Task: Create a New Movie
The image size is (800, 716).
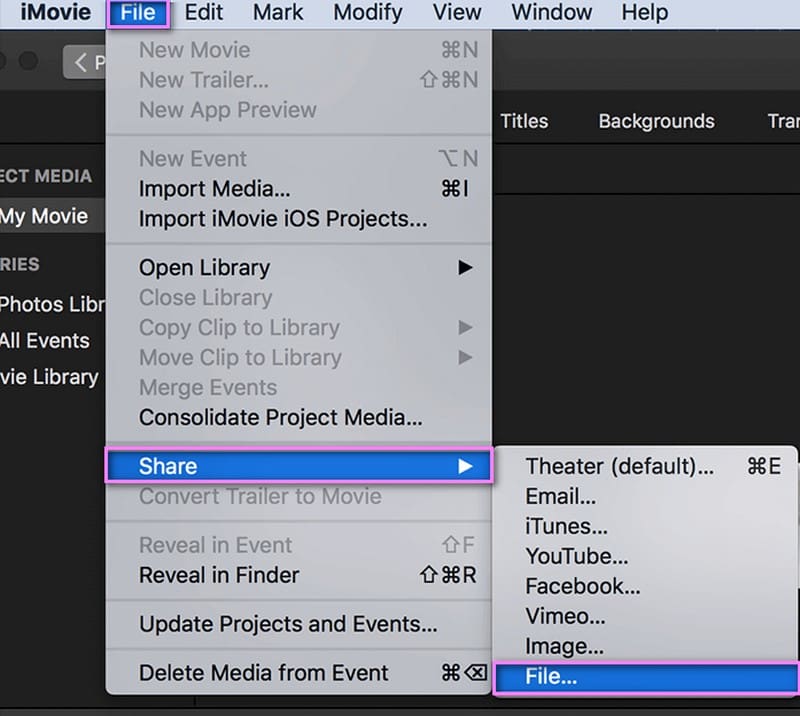Action: [x=195, y=50]
